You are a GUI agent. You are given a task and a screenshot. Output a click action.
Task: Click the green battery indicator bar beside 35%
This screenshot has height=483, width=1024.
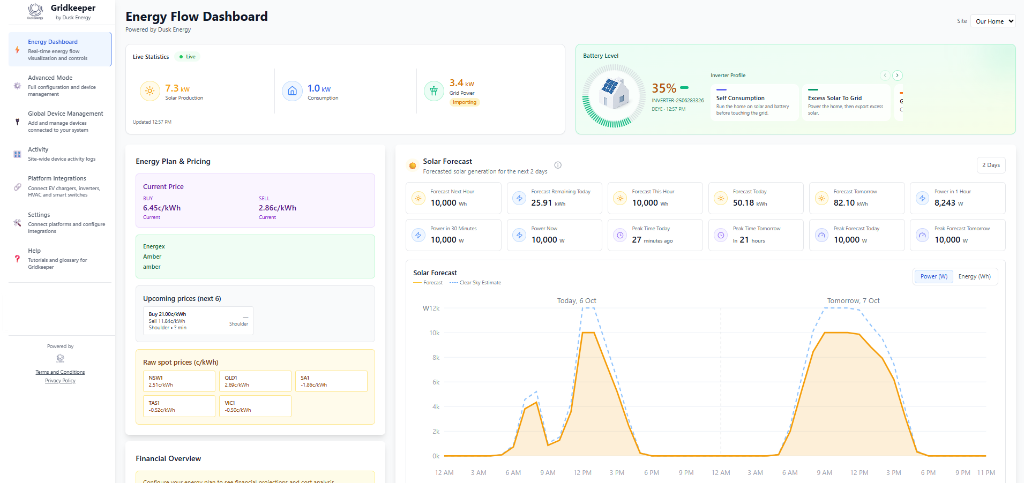click(x=684, y=87)
